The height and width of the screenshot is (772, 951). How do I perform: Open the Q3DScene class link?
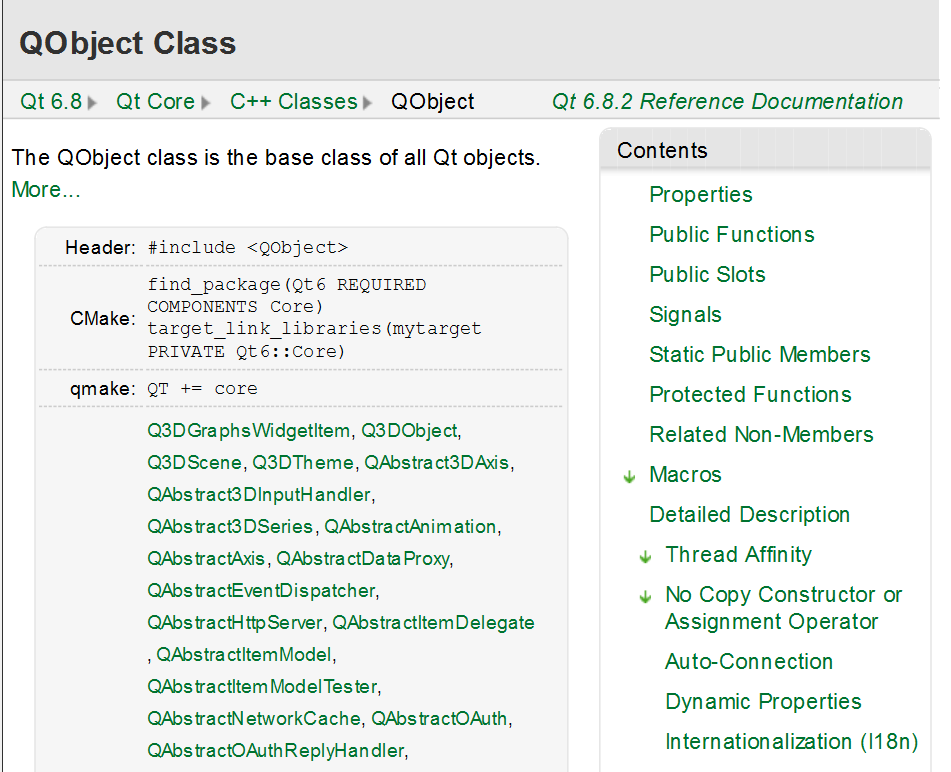[194, 463]
